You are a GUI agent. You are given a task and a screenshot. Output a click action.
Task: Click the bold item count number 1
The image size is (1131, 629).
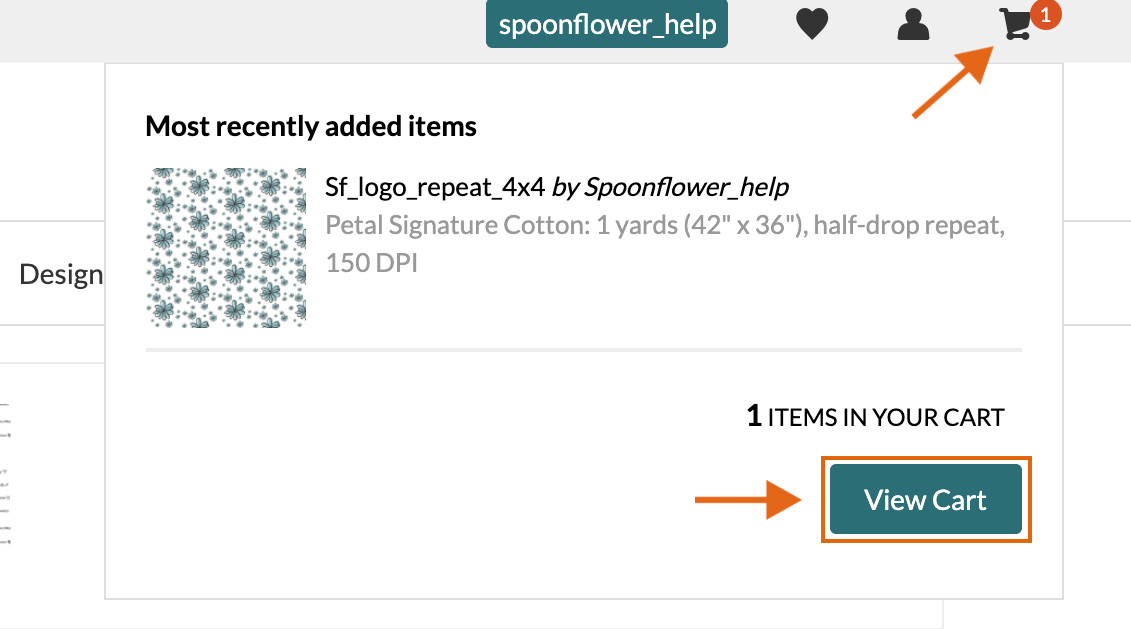click(x=754, y=416)
